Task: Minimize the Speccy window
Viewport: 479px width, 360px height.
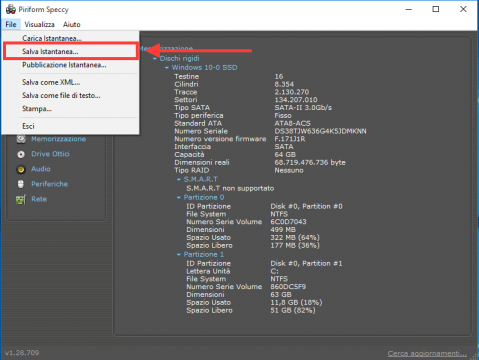Action: click(x=409, y=9)
